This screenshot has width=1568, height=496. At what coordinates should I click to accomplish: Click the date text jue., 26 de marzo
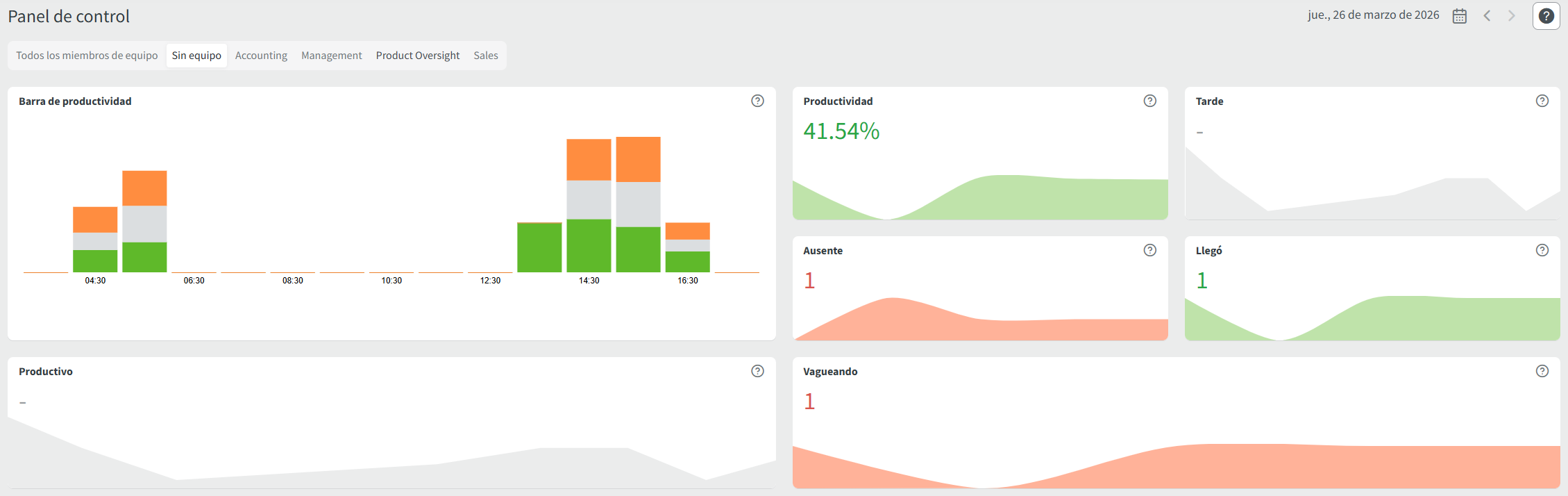click(x=1373, y=15)
